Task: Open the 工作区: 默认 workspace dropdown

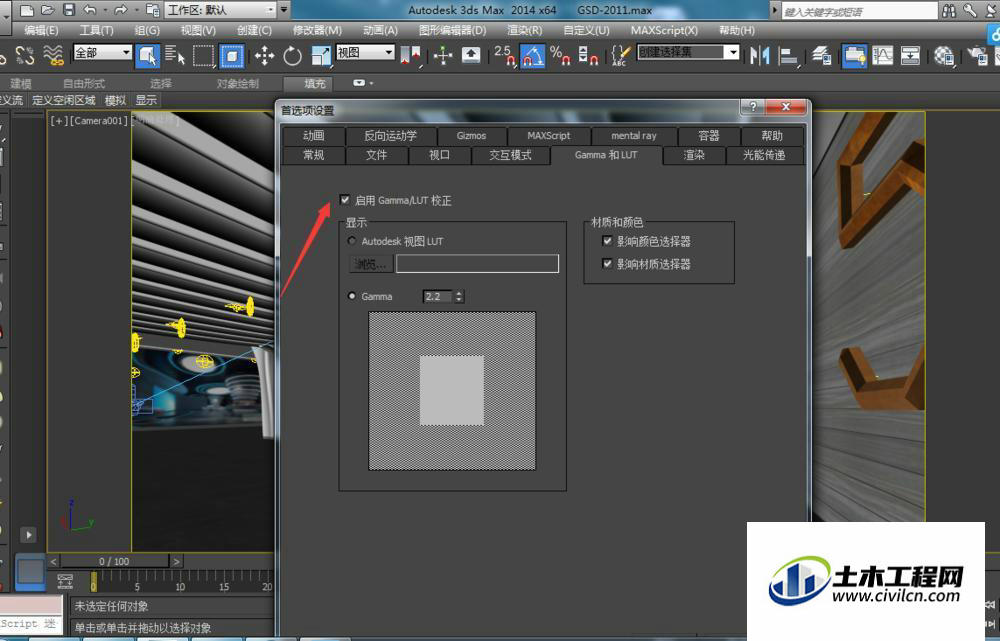Action: pyautogui.click(x=221, y=10)
